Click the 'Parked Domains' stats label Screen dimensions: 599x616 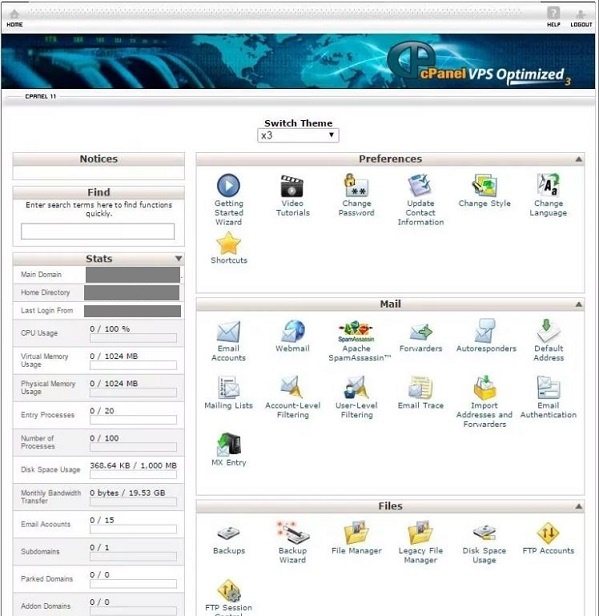click(x=47, y=579)
